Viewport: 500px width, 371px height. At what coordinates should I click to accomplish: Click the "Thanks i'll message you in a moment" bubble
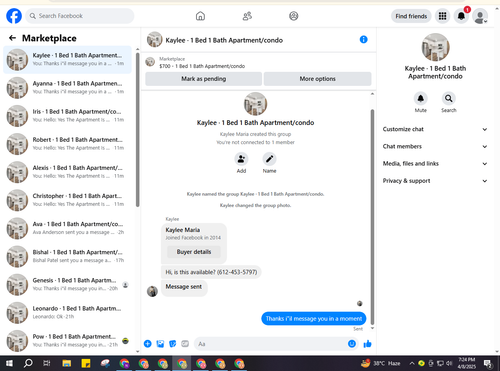pos(314,319)
